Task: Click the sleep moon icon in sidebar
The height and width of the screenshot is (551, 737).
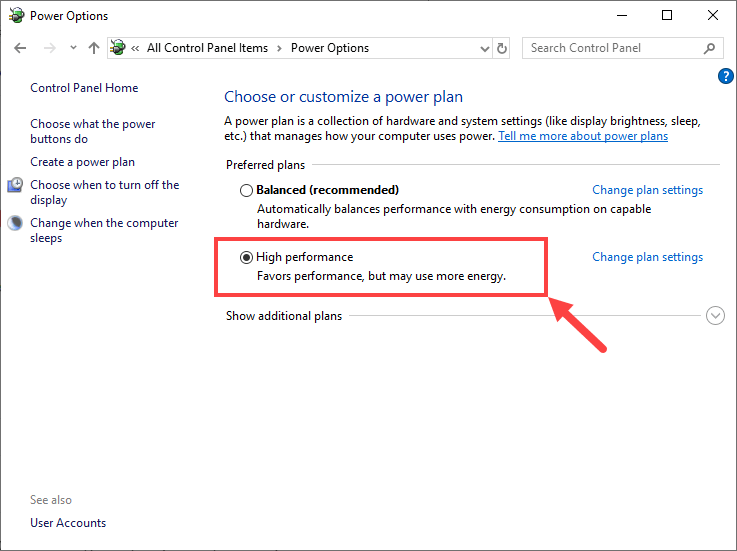Action: [x=15, y=223]
